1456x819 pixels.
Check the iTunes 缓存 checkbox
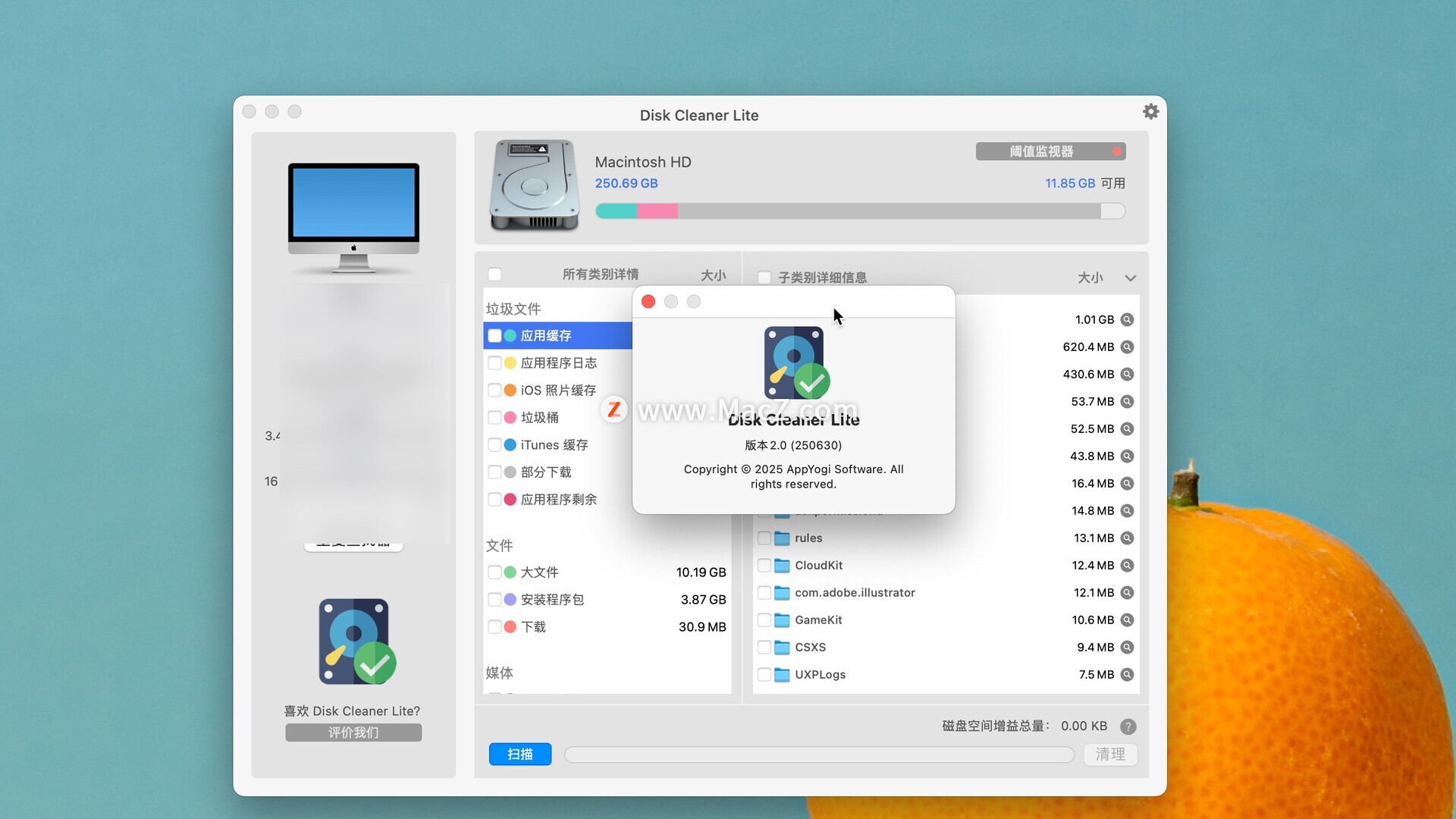(x=494, y=445)
